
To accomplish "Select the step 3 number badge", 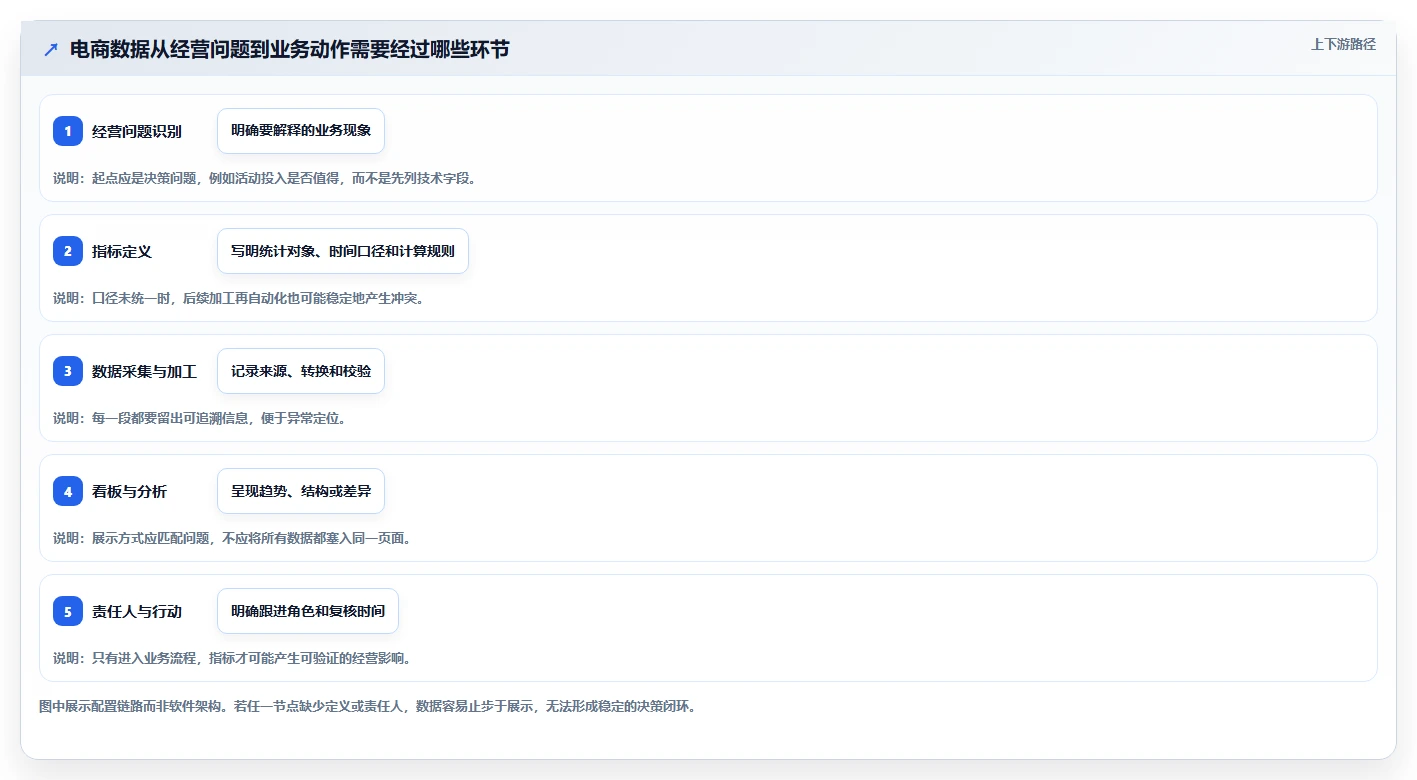I will [68, 371].
